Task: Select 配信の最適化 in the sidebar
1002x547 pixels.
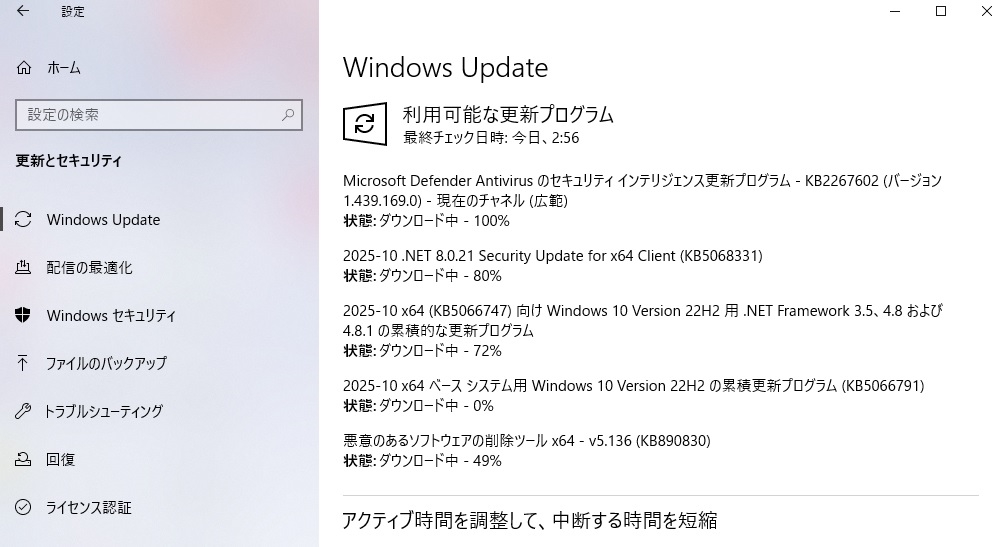Action: [89, 268]
